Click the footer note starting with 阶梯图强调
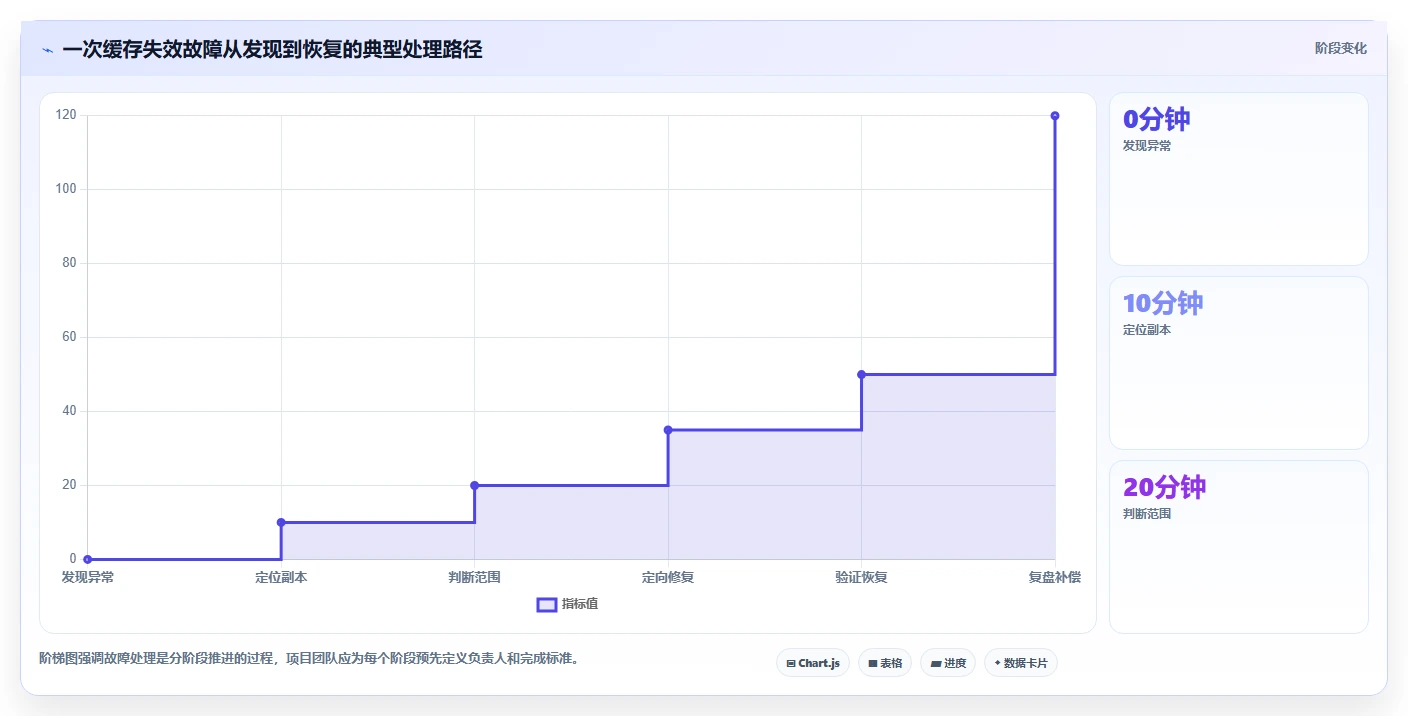The height and width of the screenshot is (716, 1408). coord(309,659)
